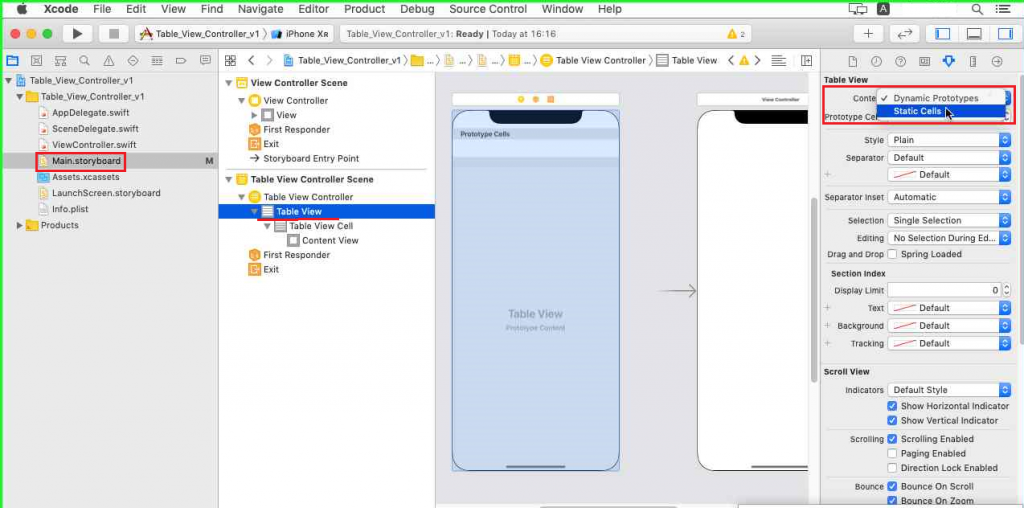Open the Selection dropdown Single Selection
This screenshot has height=508, width=1024.
(x=949, y=220)
